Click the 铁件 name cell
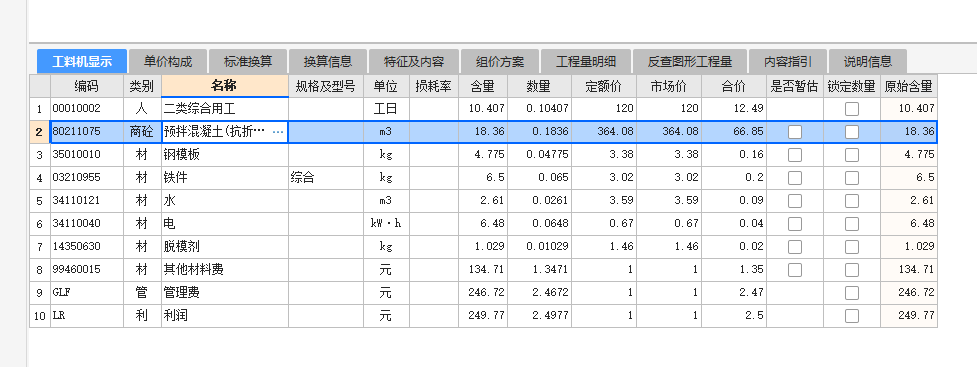977x367 pixels. (x=224, y=178)
